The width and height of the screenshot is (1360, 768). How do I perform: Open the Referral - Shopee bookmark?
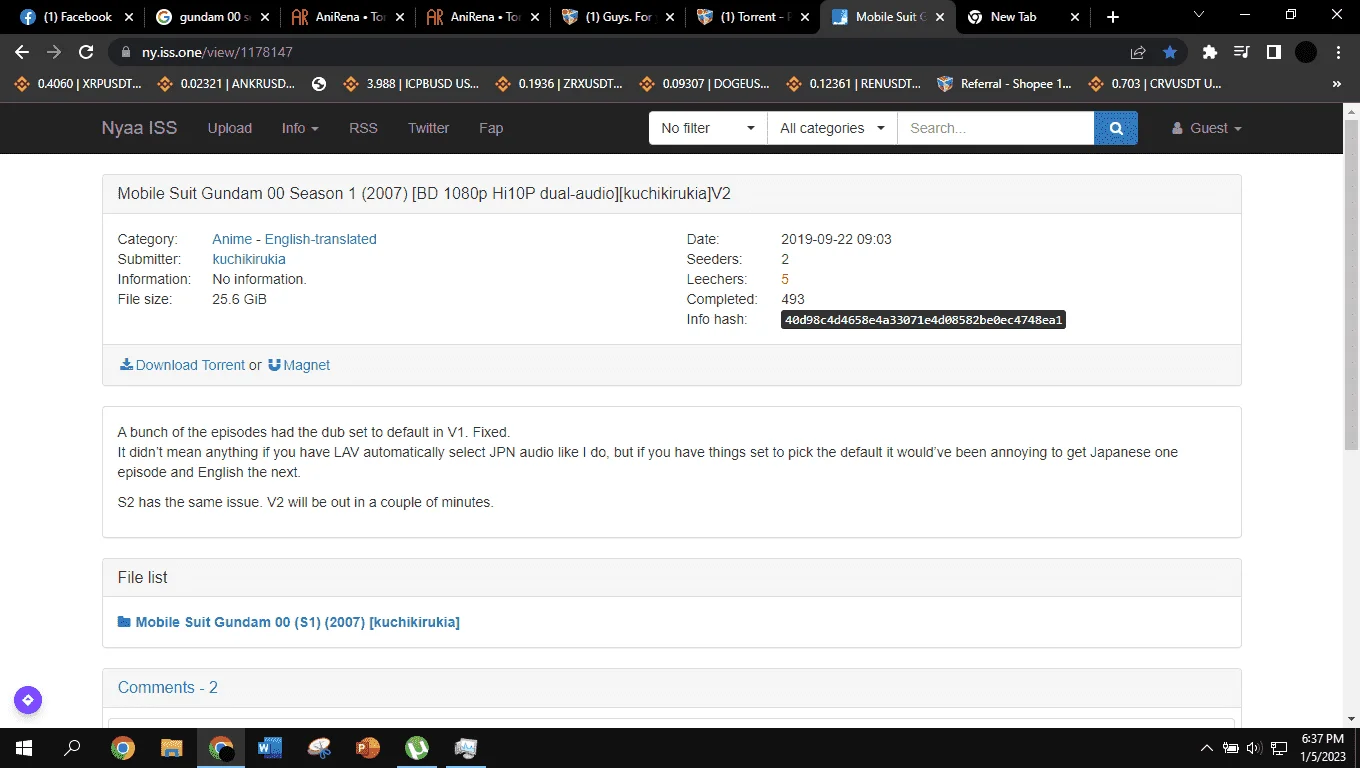[1004, 84]
